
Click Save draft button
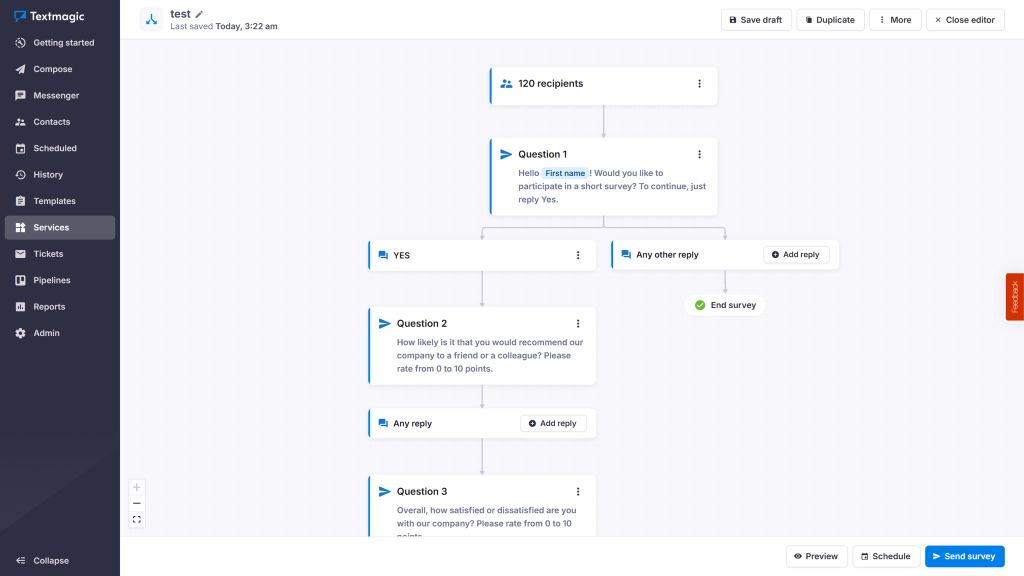[x=756, y=20]
